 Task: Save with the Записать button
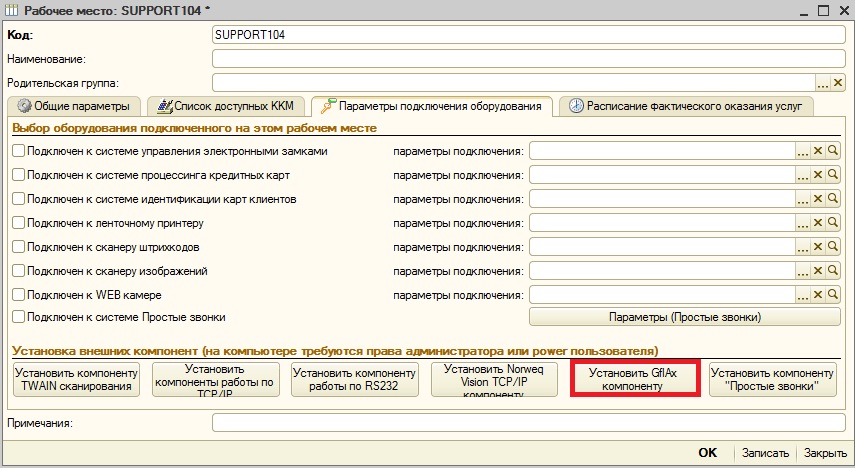pyautogui.click(x=766, y=453)
